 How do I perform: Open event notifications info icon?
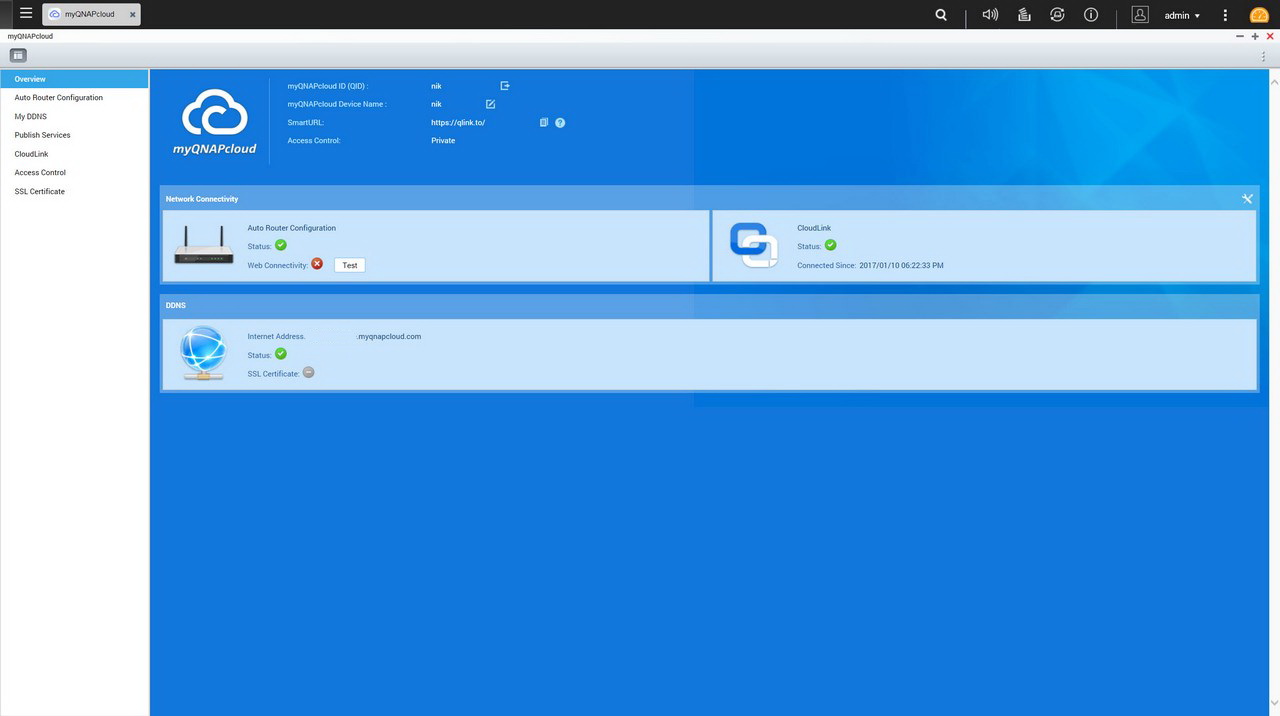(1091, 15)
